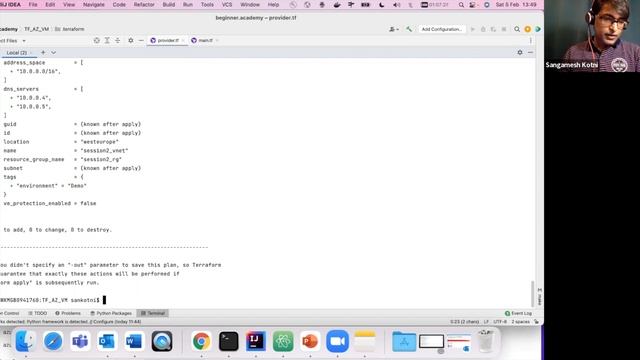Open IntelliJ IDEA from the dock
The image size is (640, 360).
(x=256, y=341)
